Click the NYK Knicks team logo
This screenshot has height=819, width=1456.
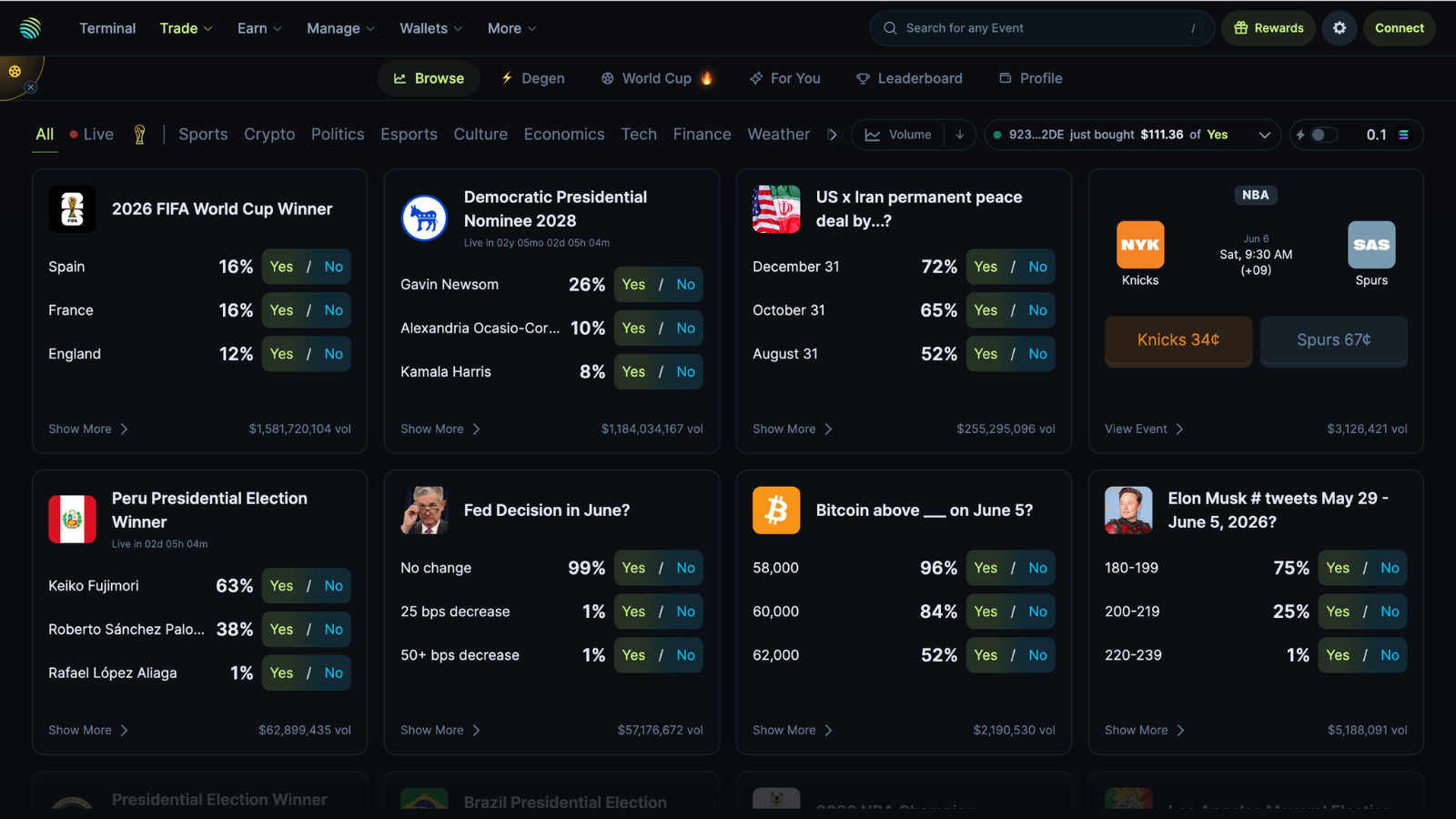[x=1140, y=245]
